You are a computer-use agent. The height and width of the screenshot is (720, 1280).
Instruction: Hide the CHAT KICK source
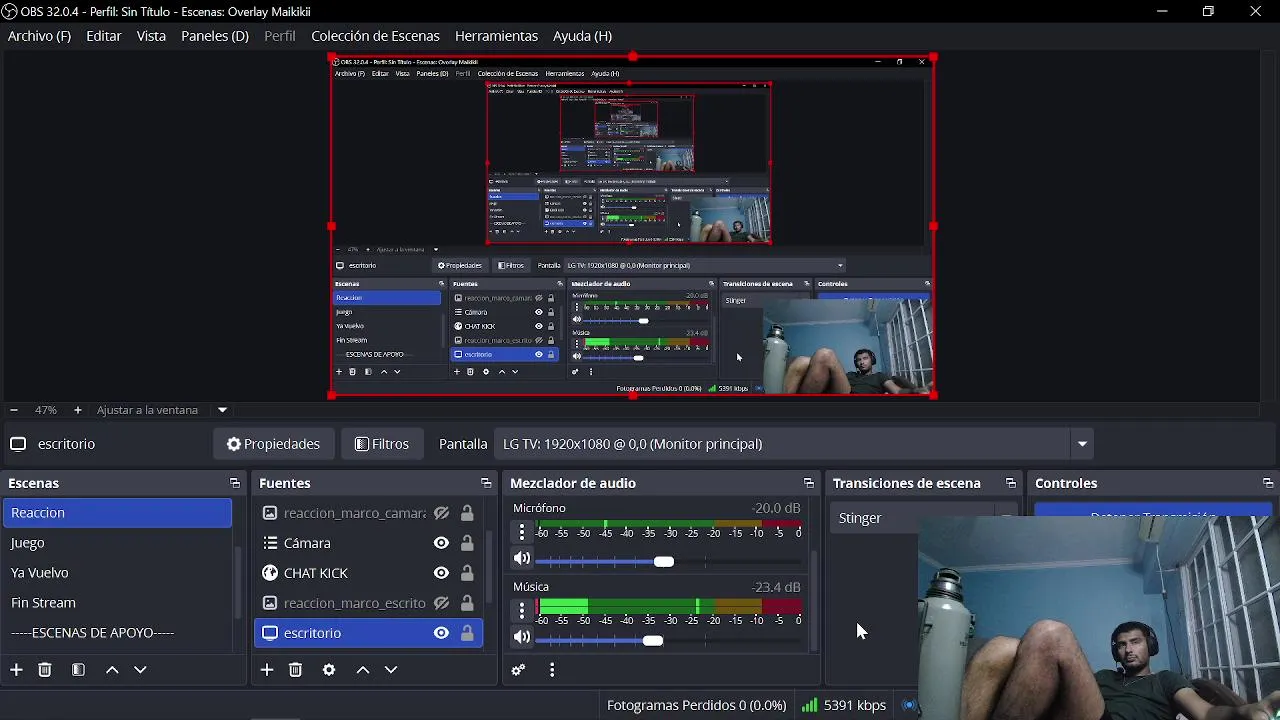[x=441, y=573]
